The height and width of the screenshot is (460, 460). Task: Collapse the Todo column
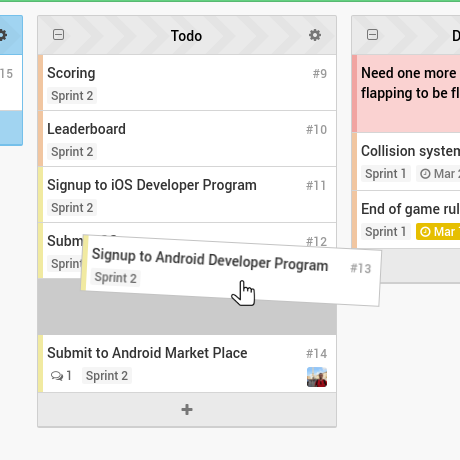[x=58, y=35]
